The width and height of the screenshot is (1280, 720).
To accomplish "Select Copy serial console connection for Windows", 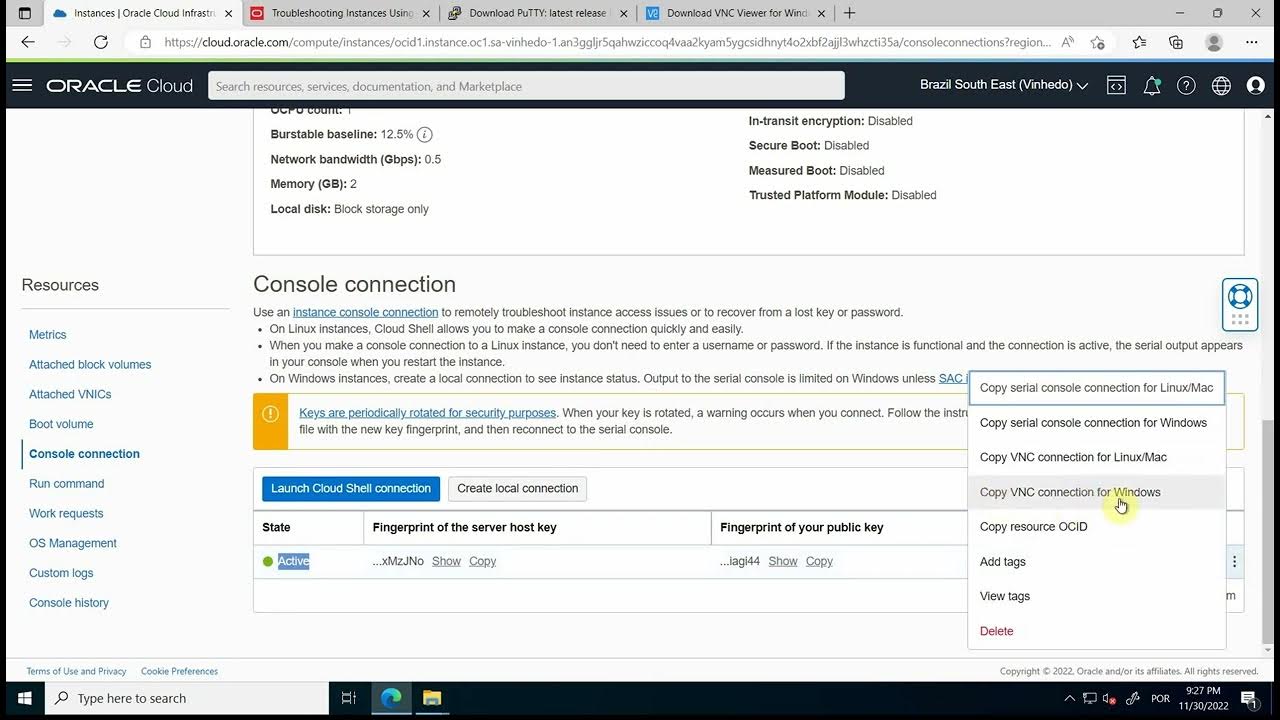I will [1097, 423].
